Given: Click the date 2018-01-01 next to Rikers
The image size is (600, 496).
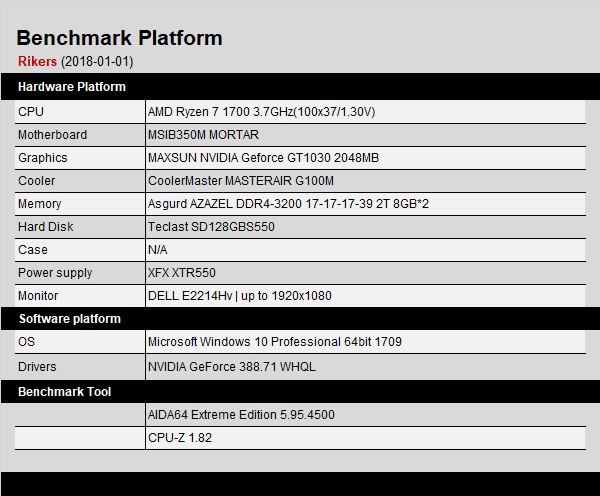Looking at the screenshot, I should tap(97, 62).
